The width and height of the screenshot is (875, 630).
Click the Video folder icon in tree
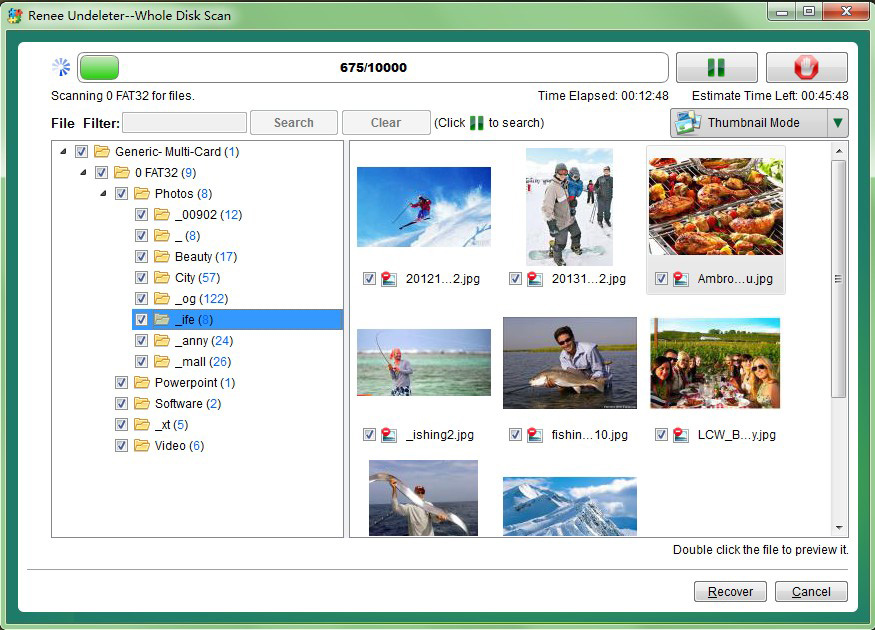click(x=142, y=446)
